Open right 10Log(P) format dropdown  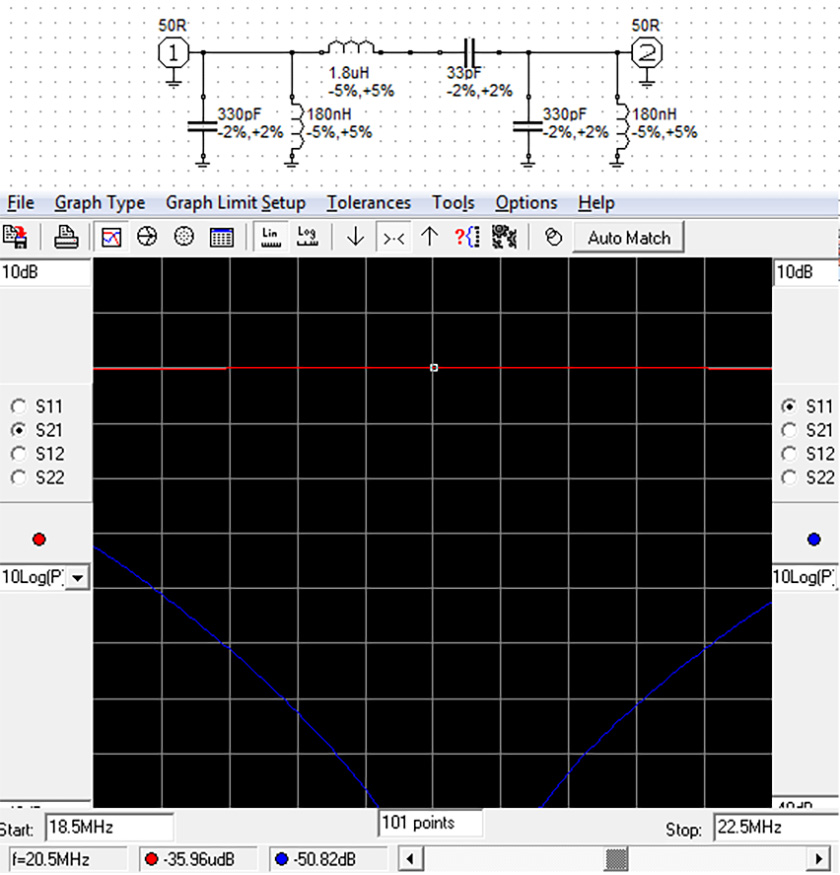806,576
